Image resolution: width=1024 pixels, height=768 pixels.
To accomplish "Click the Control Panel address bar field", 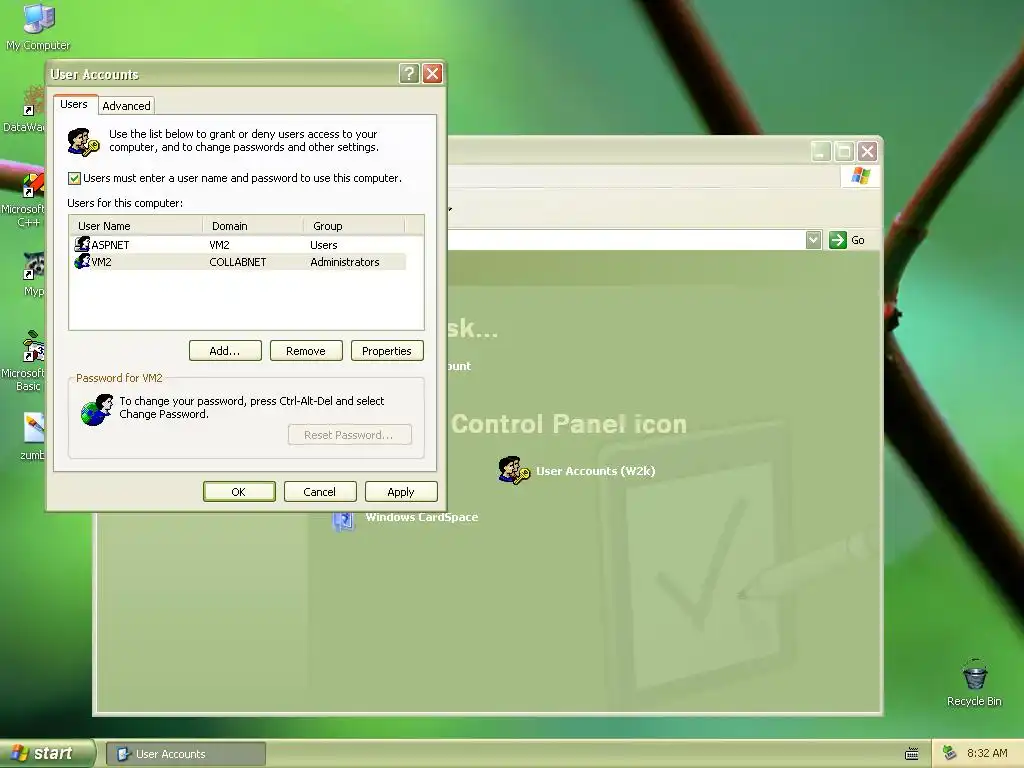I will click(626, 240).
